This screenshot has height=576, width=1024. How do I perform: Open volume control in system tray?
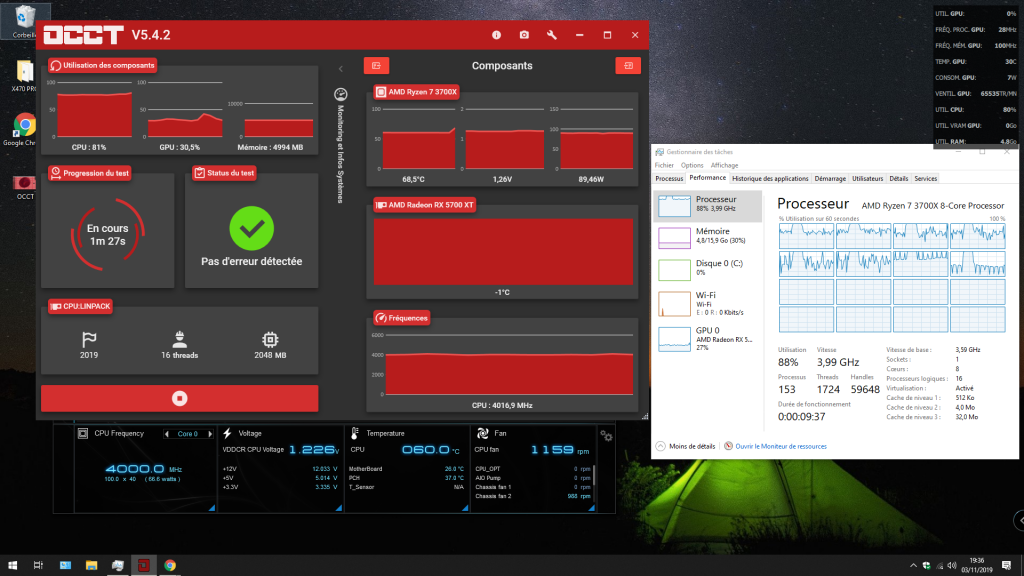click(952, 566)
